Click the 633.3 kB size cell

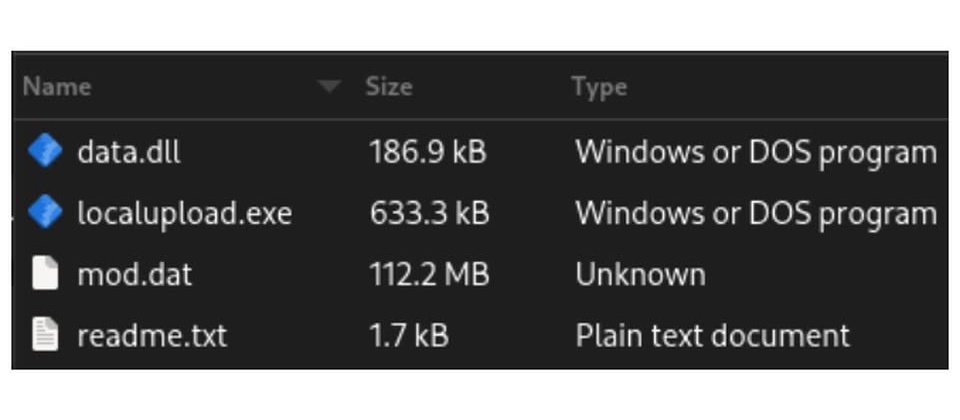tap(429, 212)
